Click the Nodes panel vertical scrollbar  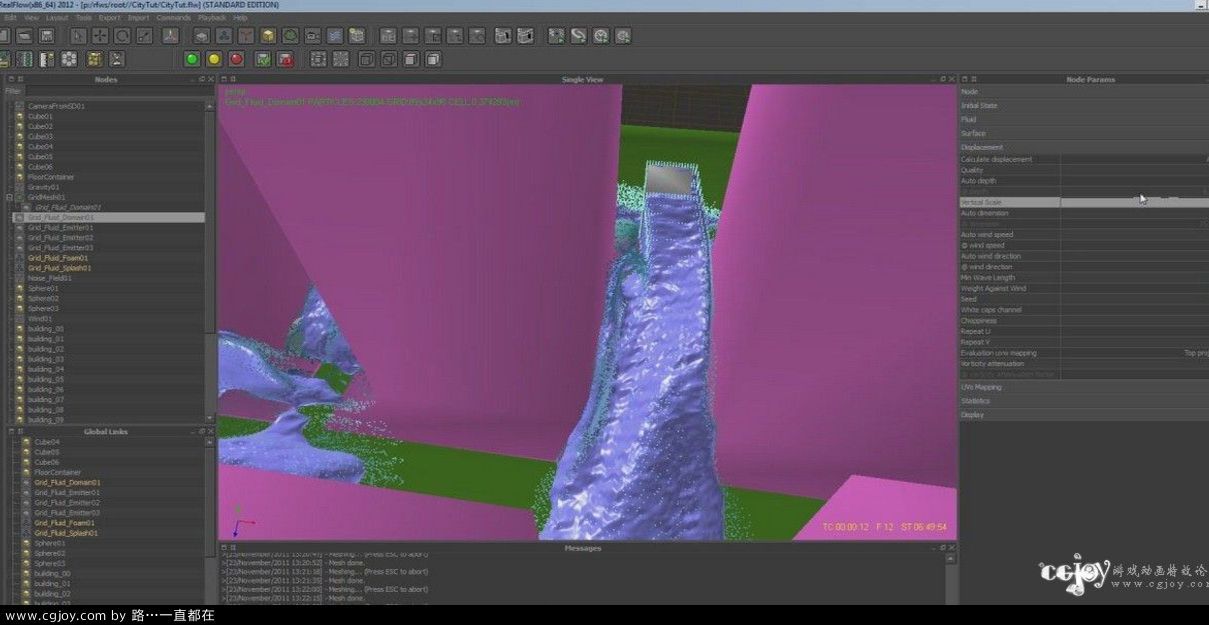(210, 260)
